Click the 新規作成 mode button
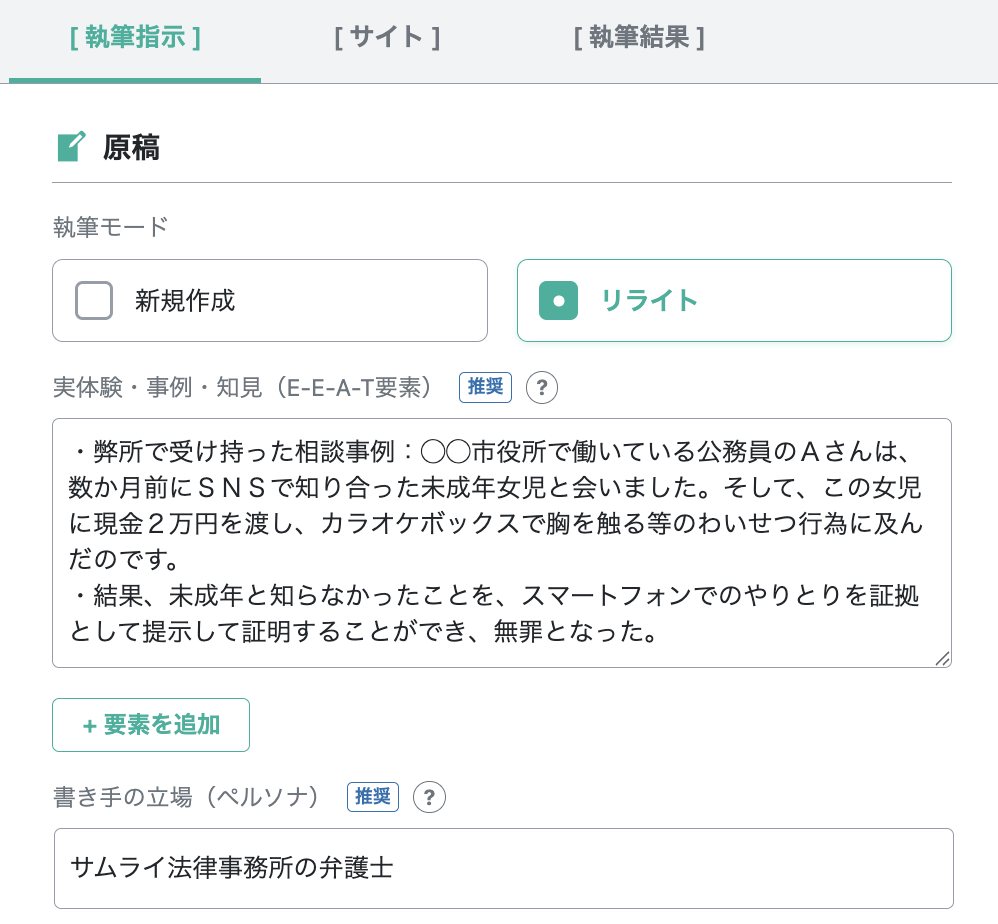This screenshot has width=998, height=924. (x=270, y=300)
